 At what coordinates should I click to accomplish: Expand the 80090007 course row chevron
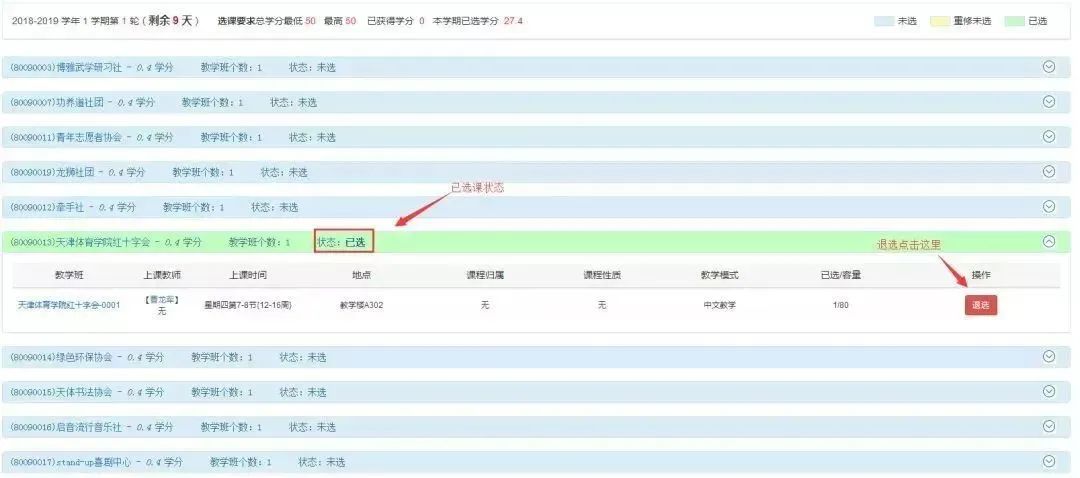point(1049,101)
